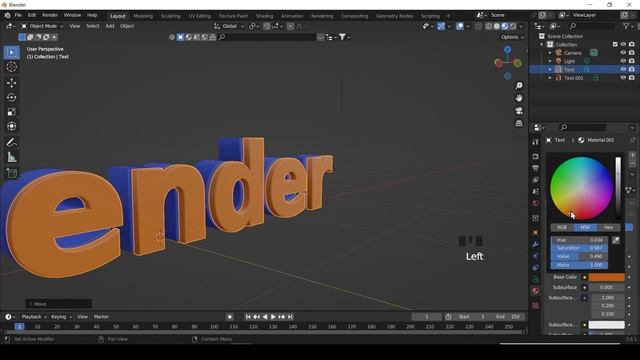
Task: Select RGB color mode button
Action: pos(562,227)
